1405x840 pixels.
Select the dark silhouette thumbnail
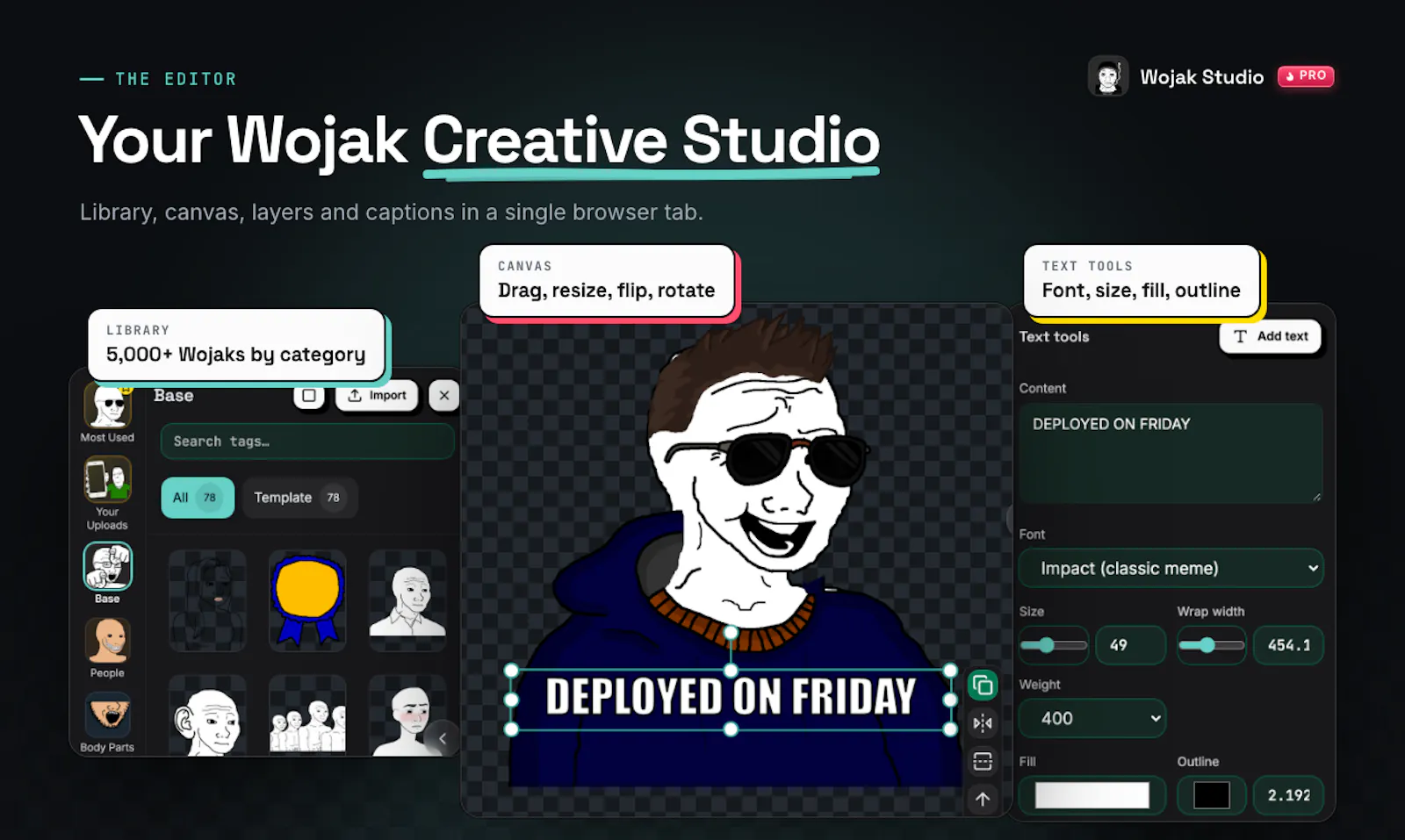pos(207,600)
